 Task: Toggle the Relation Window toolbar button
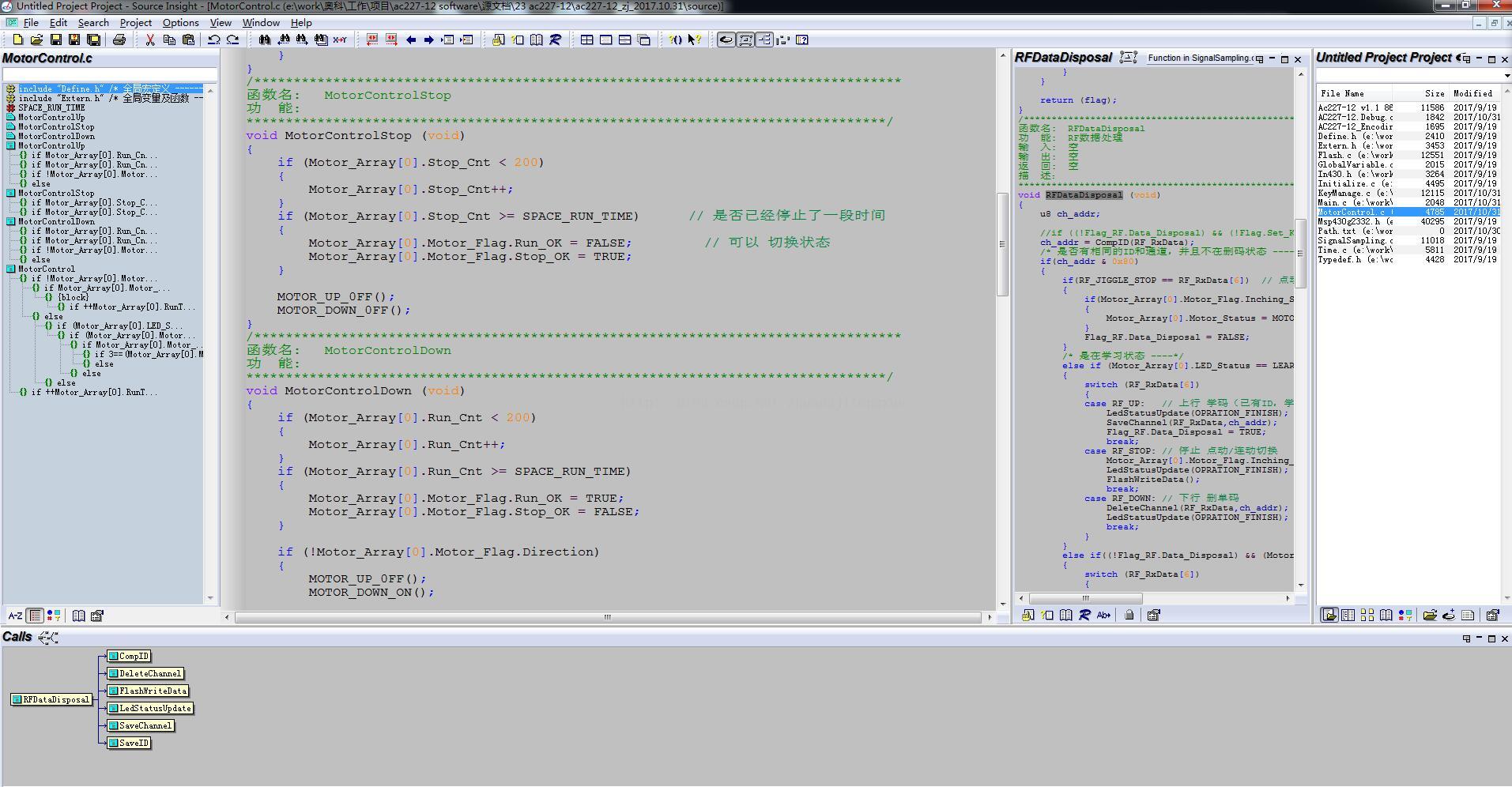click(764, 40)
